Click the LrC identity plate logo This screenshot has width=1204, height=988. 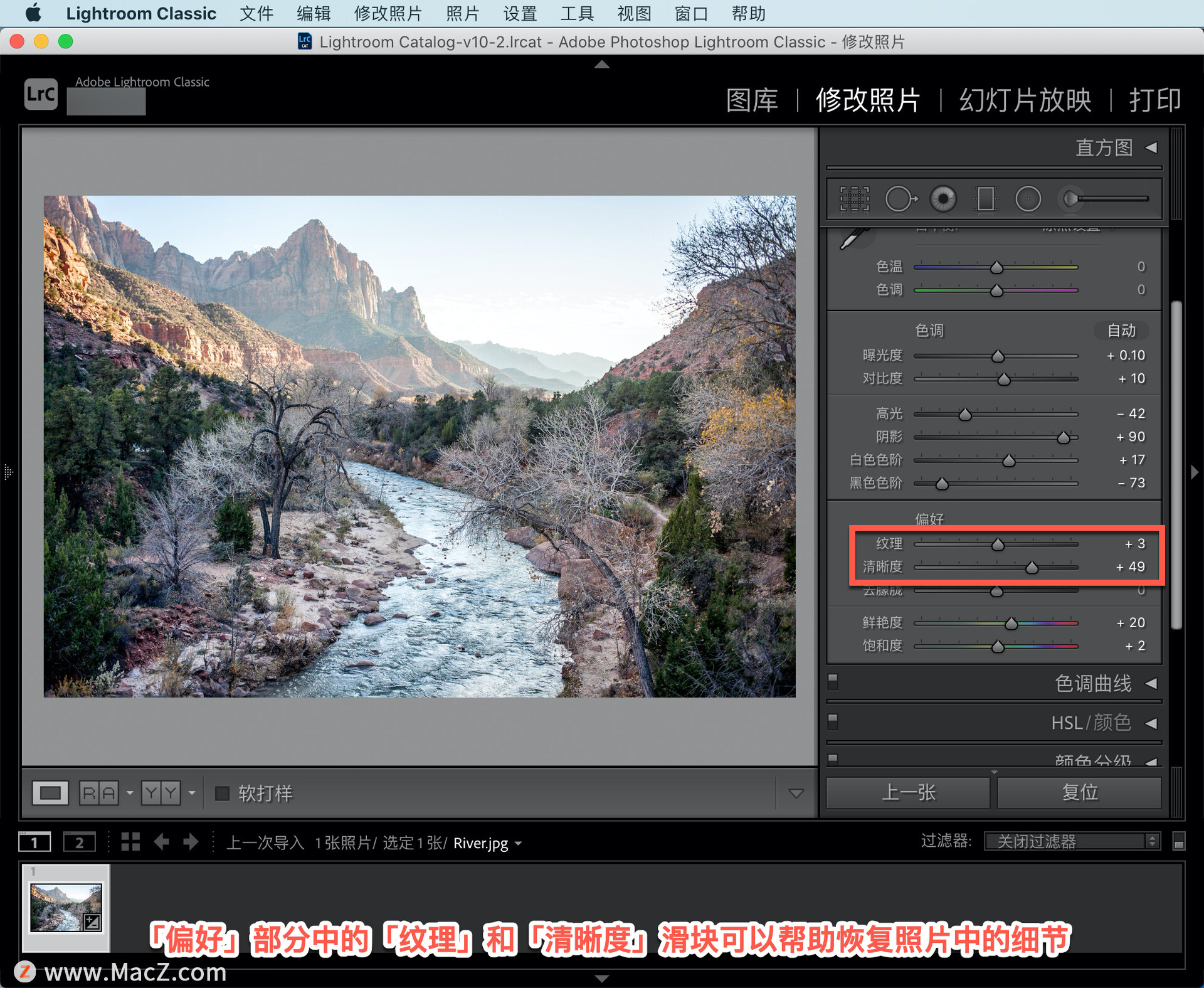[x=41, y=94]
